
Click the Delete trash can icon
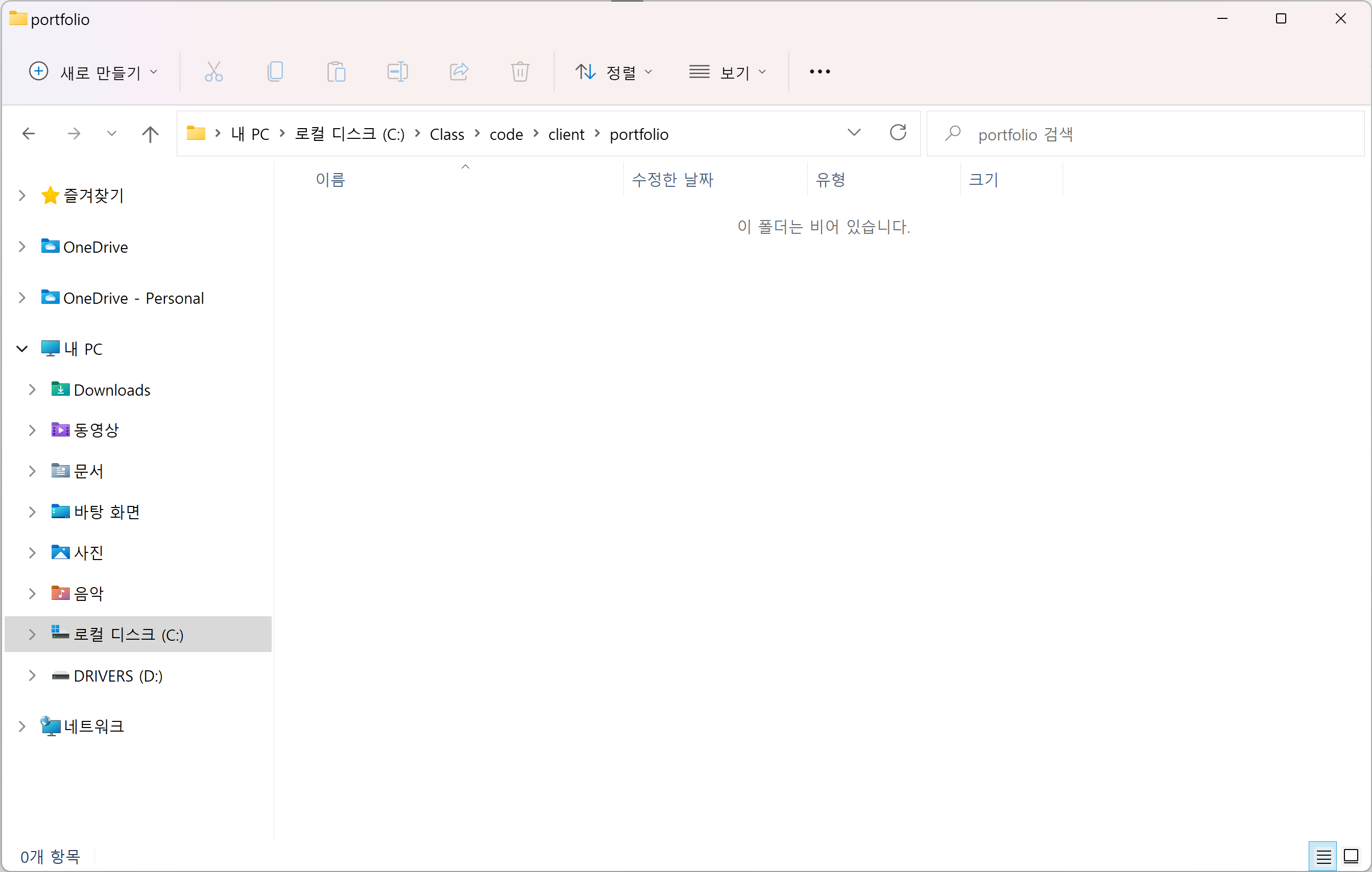click(520, 72)
